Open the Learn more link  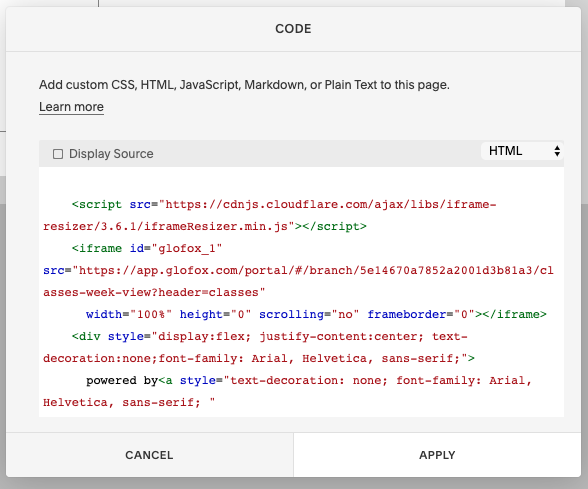[x=71, y=107]
